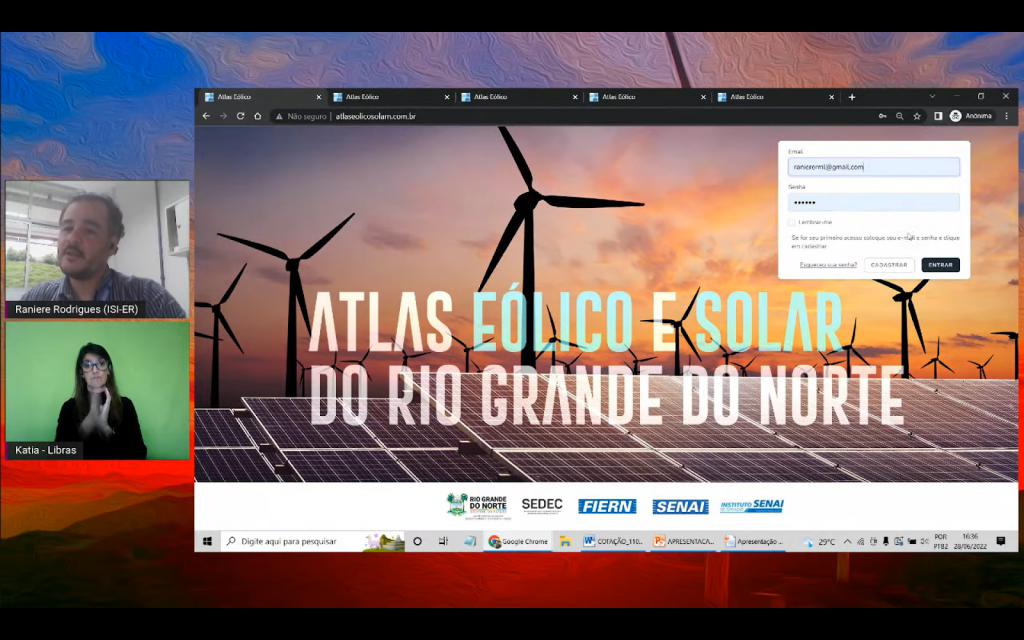The image size is (1024, 640).
Task: Click the zoom magnifier icon in address bar
Action: 900,116
